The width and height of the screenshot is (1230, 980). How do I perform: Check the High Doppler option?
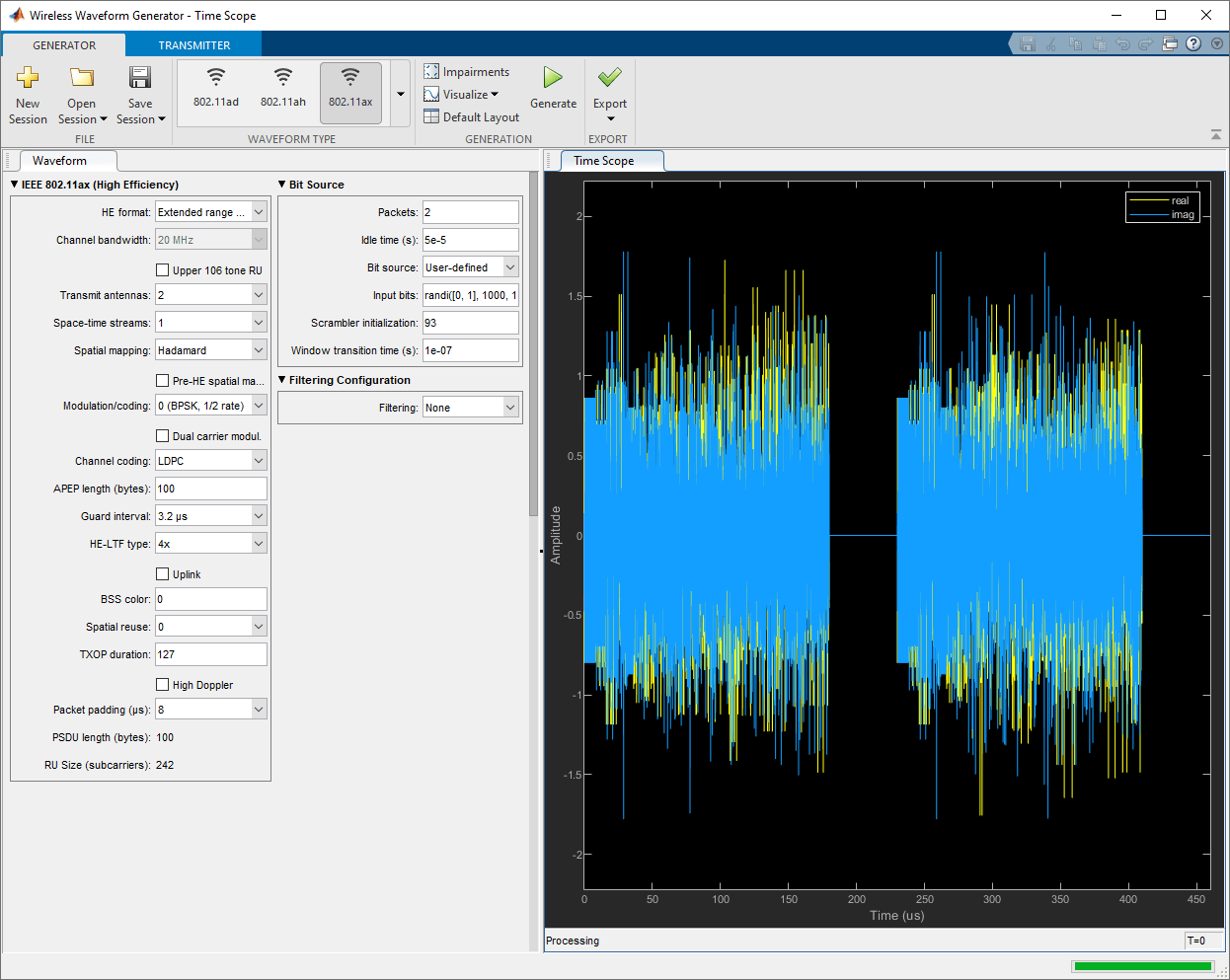point(163,684)
